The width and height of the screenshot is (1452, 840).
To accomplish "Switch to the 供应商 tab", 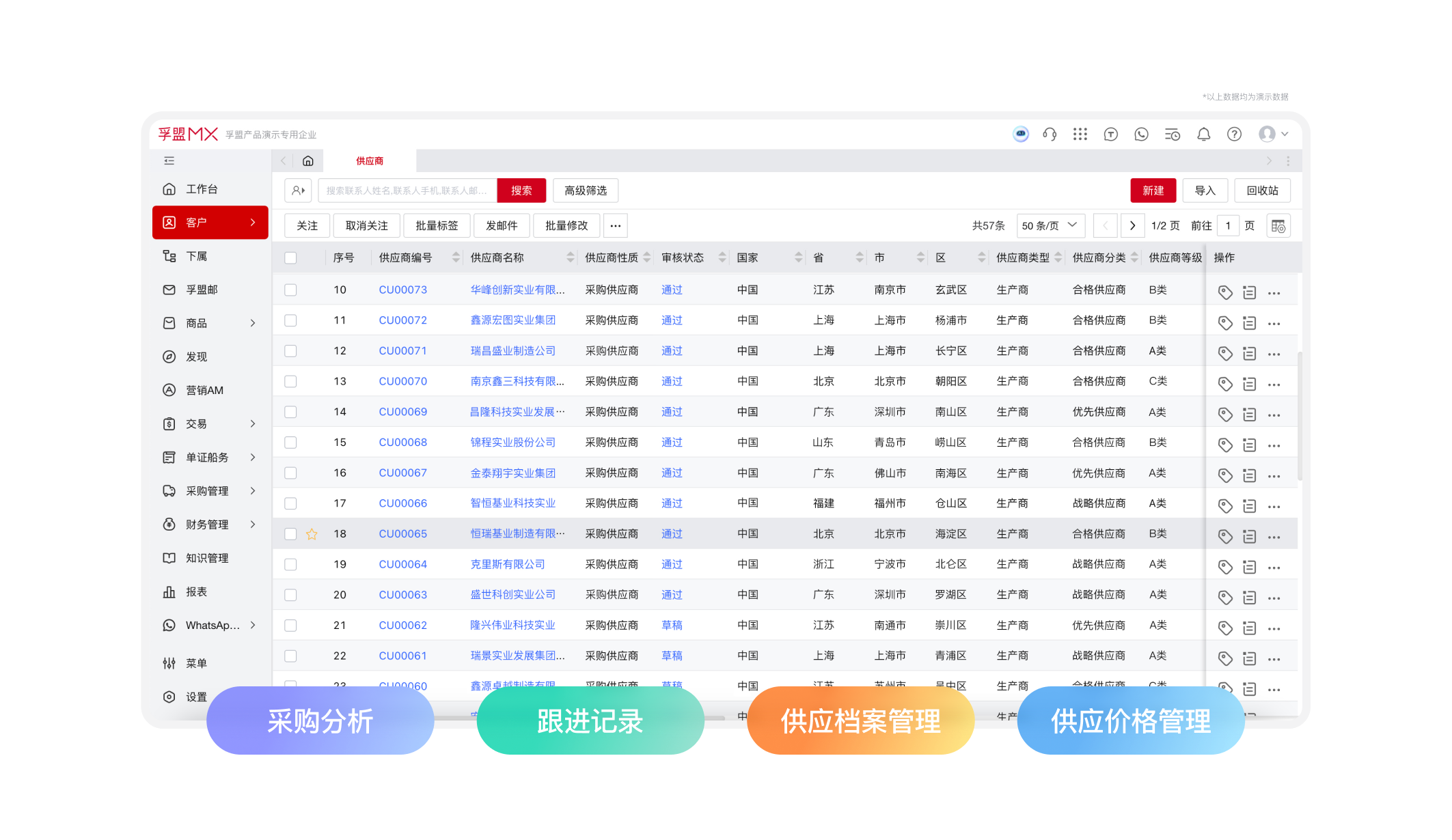I will tap(368, 160).
